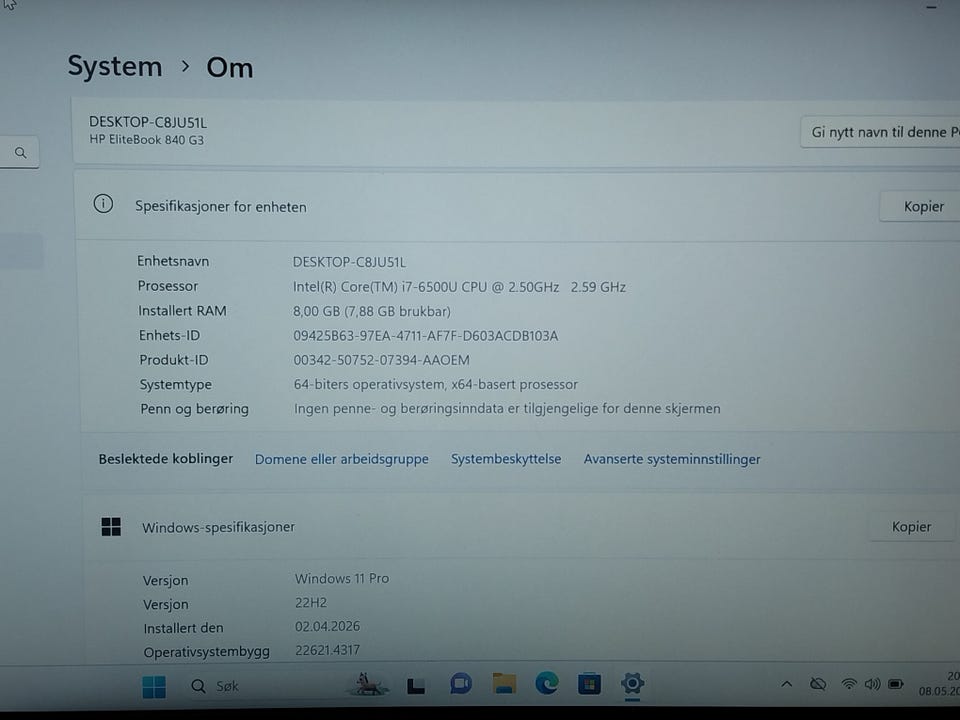Go back to System in breadcrumb
The width and height of the screenshot is (960, 720).
[x=114, y=66]
